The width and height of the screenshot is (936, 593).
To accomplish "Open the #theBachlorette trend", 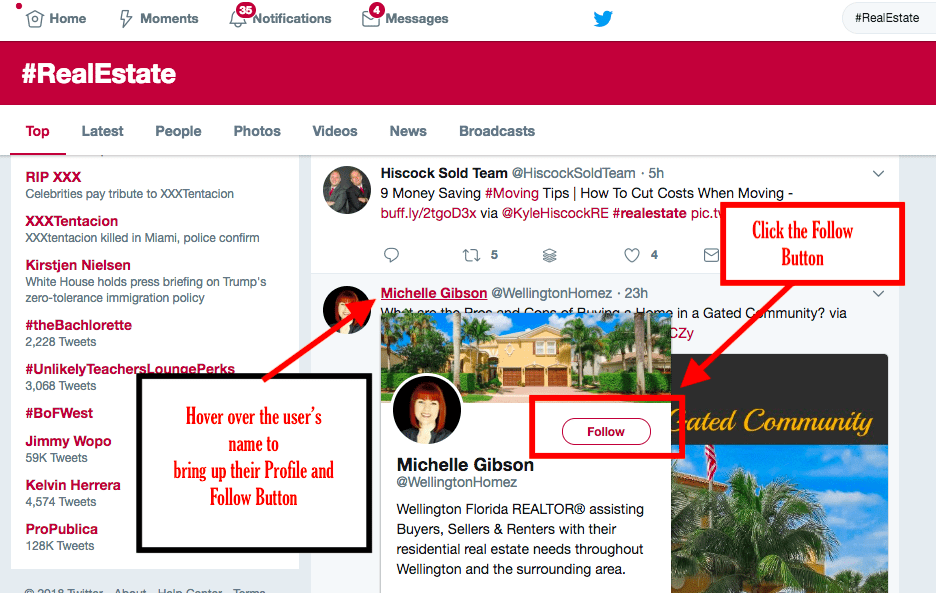I will (x=78, y=325).
